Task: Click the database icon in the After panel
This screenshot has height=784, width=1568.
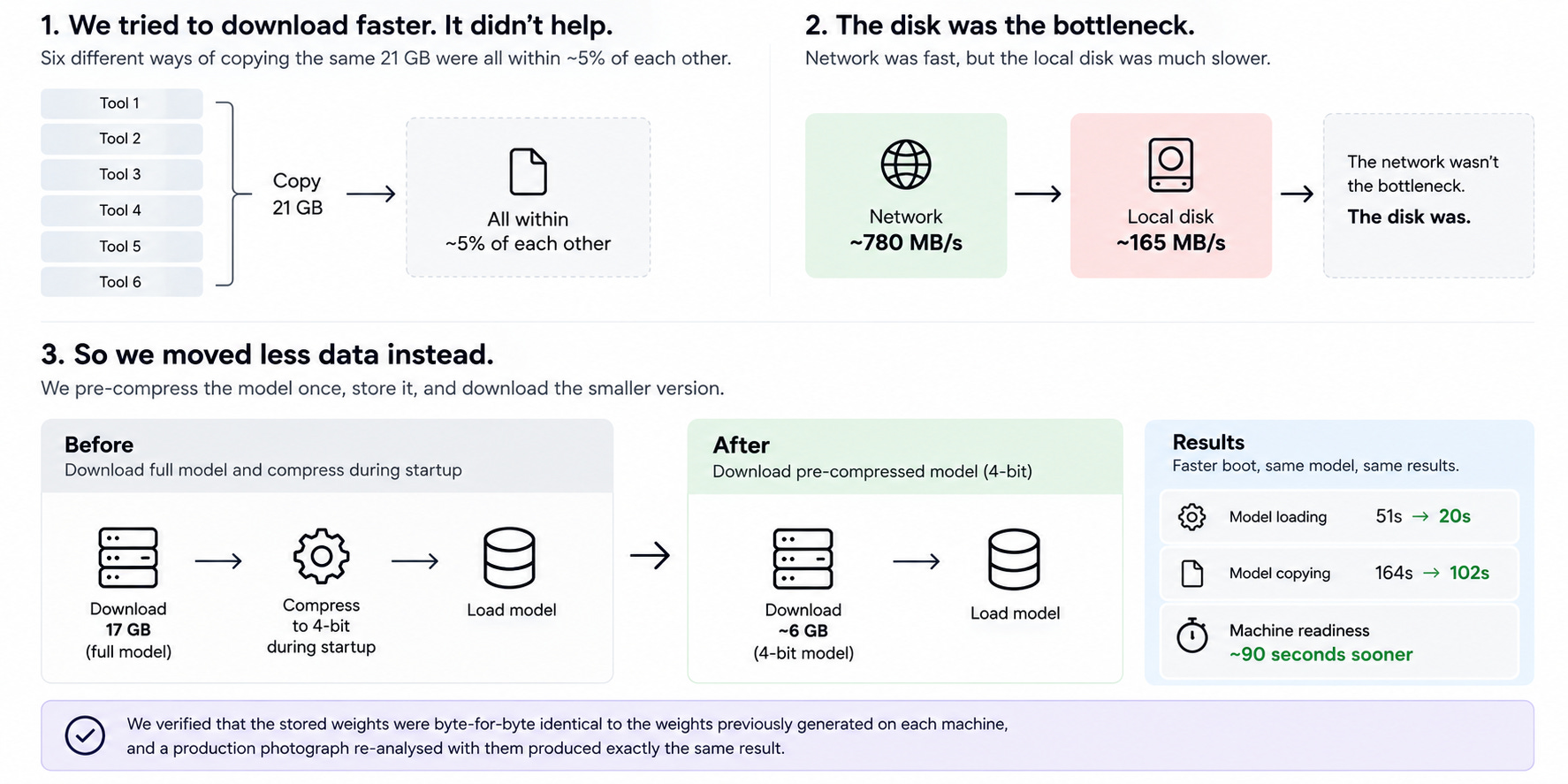Action: [x=1014, y=559]
